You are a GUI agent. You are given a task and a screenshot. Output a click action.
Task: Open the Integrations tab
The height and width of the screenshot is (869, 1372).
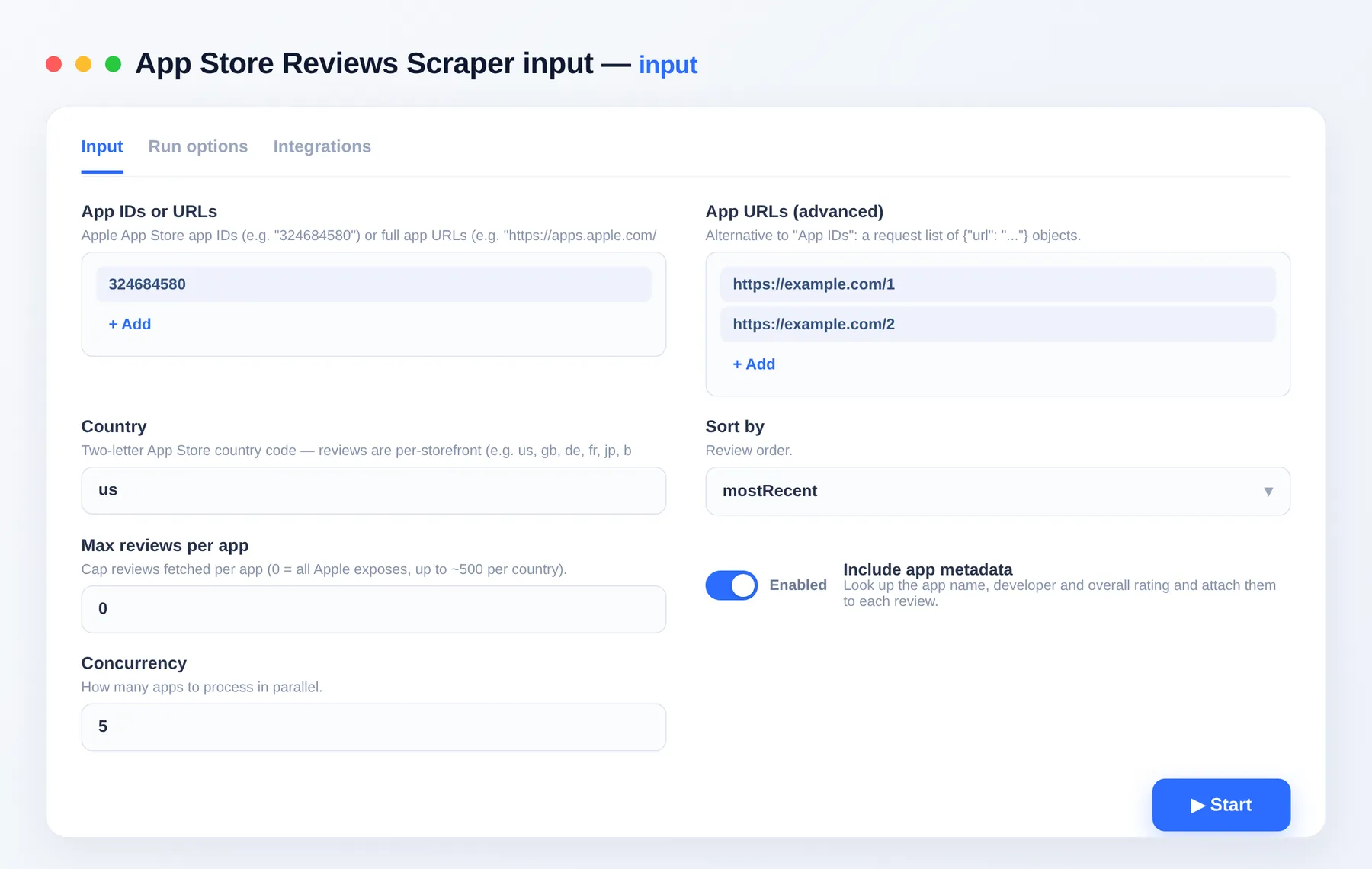pos(322,146)
